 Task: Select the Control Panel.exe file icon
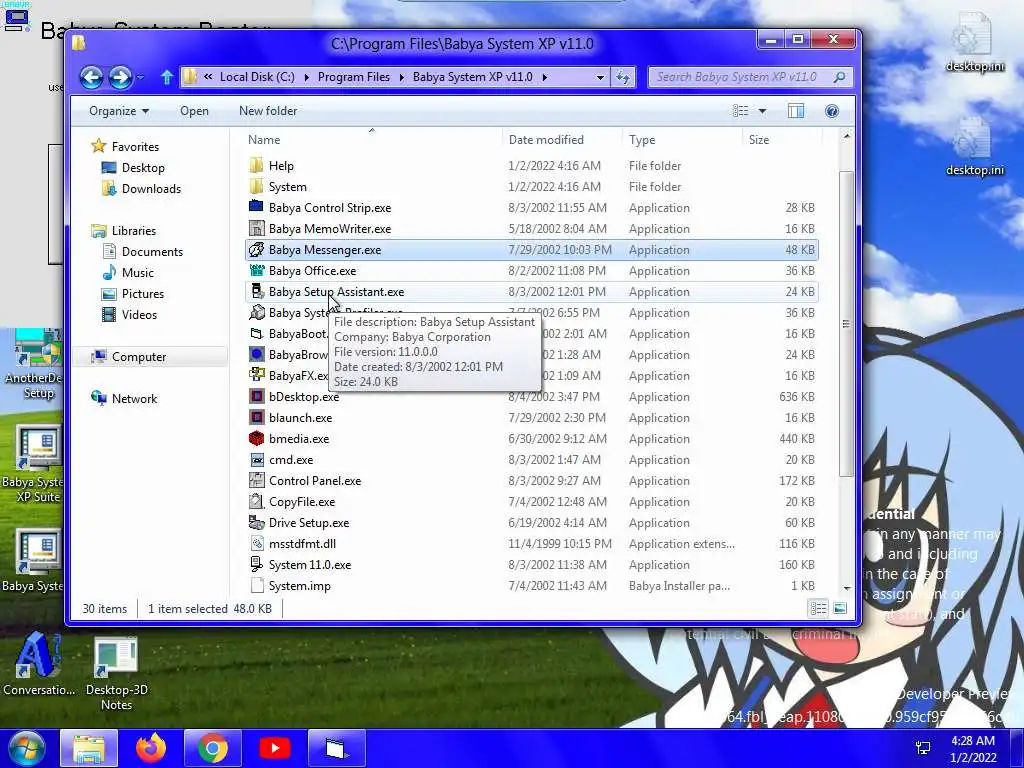[x=257, y=481]
